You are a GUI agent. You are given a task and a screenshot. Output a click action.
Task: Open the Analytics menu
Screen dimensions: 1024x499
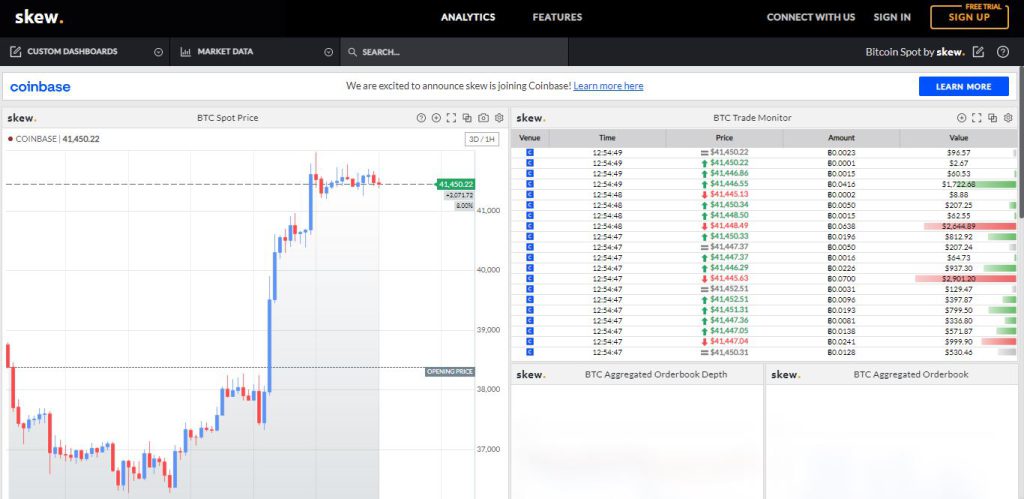click(x=468, y=18)
